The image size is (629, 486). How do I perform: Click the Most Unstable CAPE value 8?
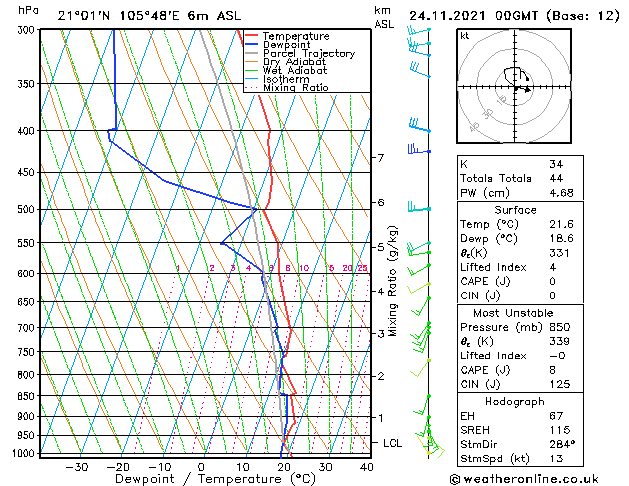[553, 370]
